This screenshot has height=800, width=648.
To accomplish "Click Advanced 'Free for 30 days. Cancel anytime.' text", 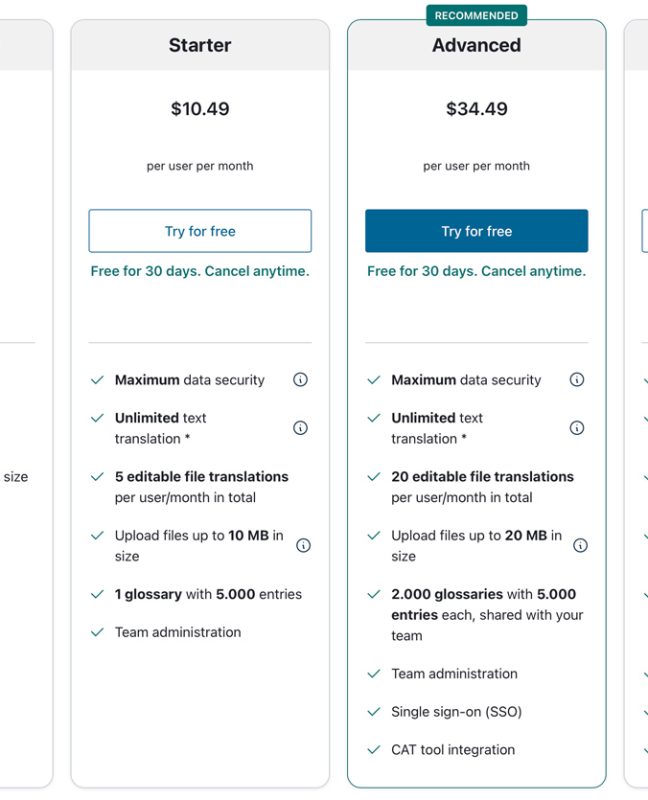I will click(477, 271).
